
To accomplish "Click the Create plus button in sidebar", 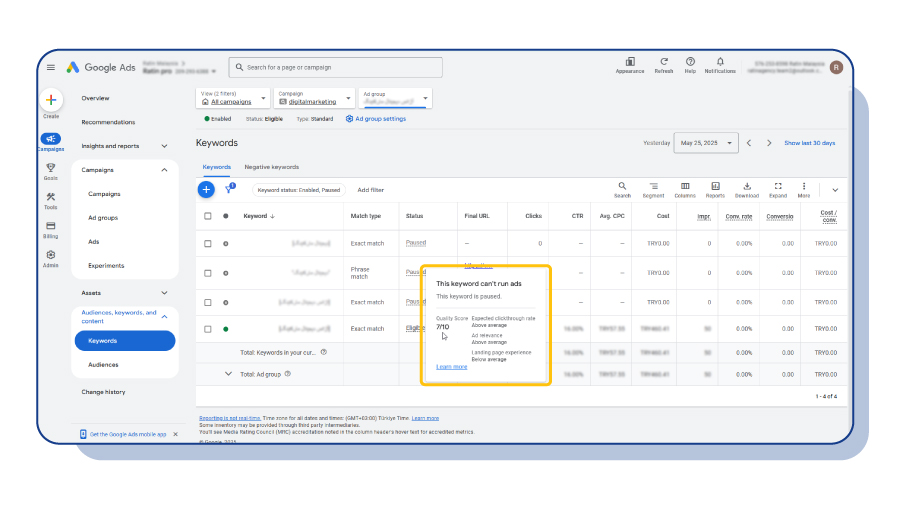I will tap(51, 100).
